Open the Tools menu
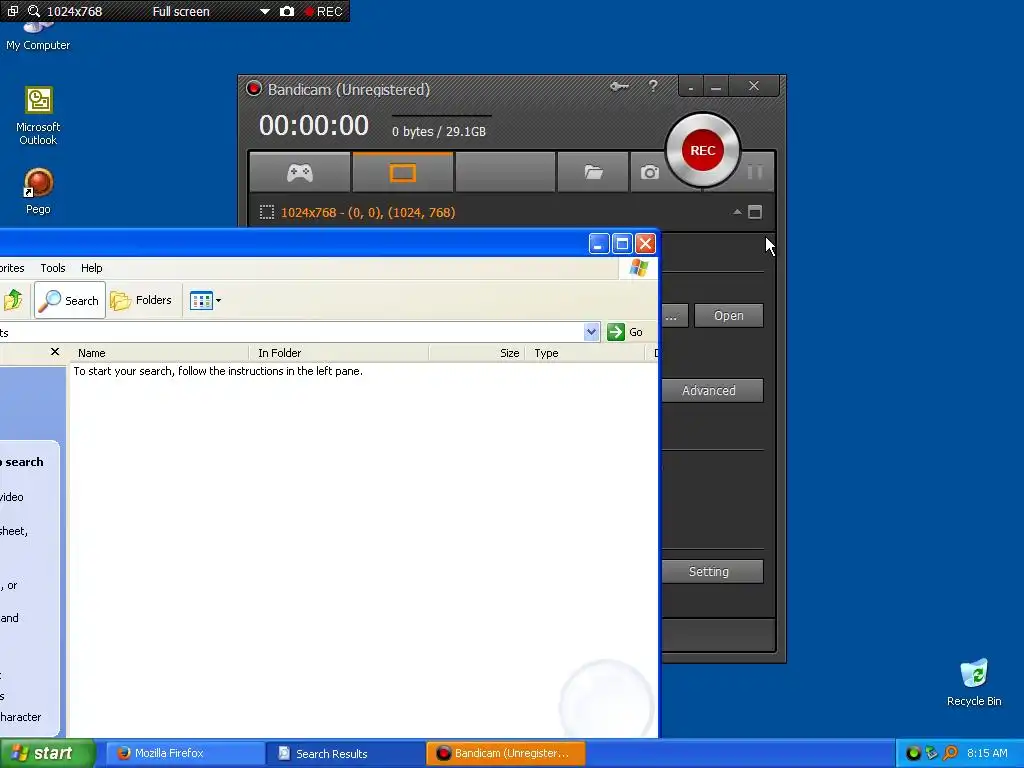Viewport: 1024px width, 768px height. pyautogui.click(x=53, y=268)
